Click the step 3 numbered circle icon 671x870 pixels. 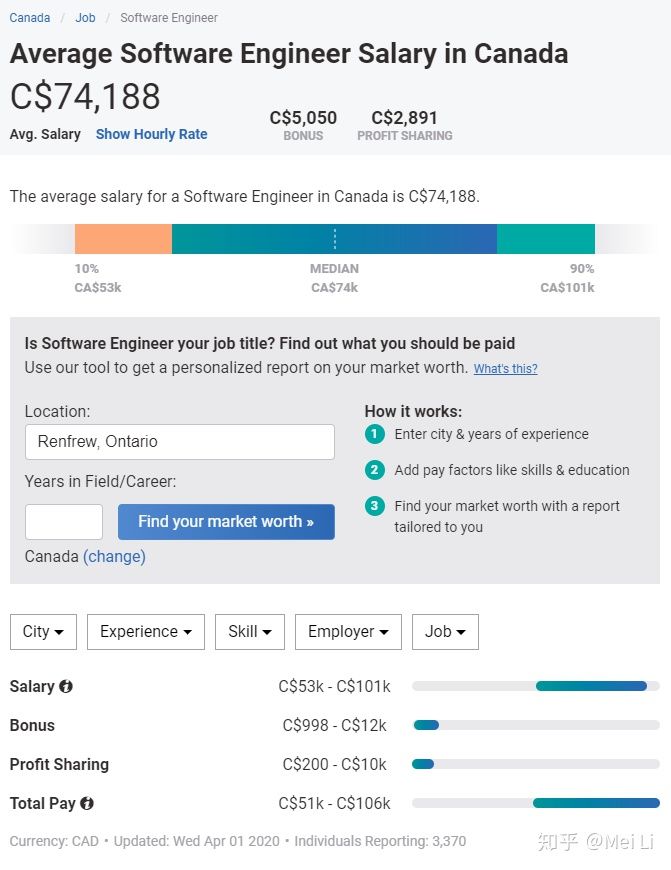tap(374, 506)
